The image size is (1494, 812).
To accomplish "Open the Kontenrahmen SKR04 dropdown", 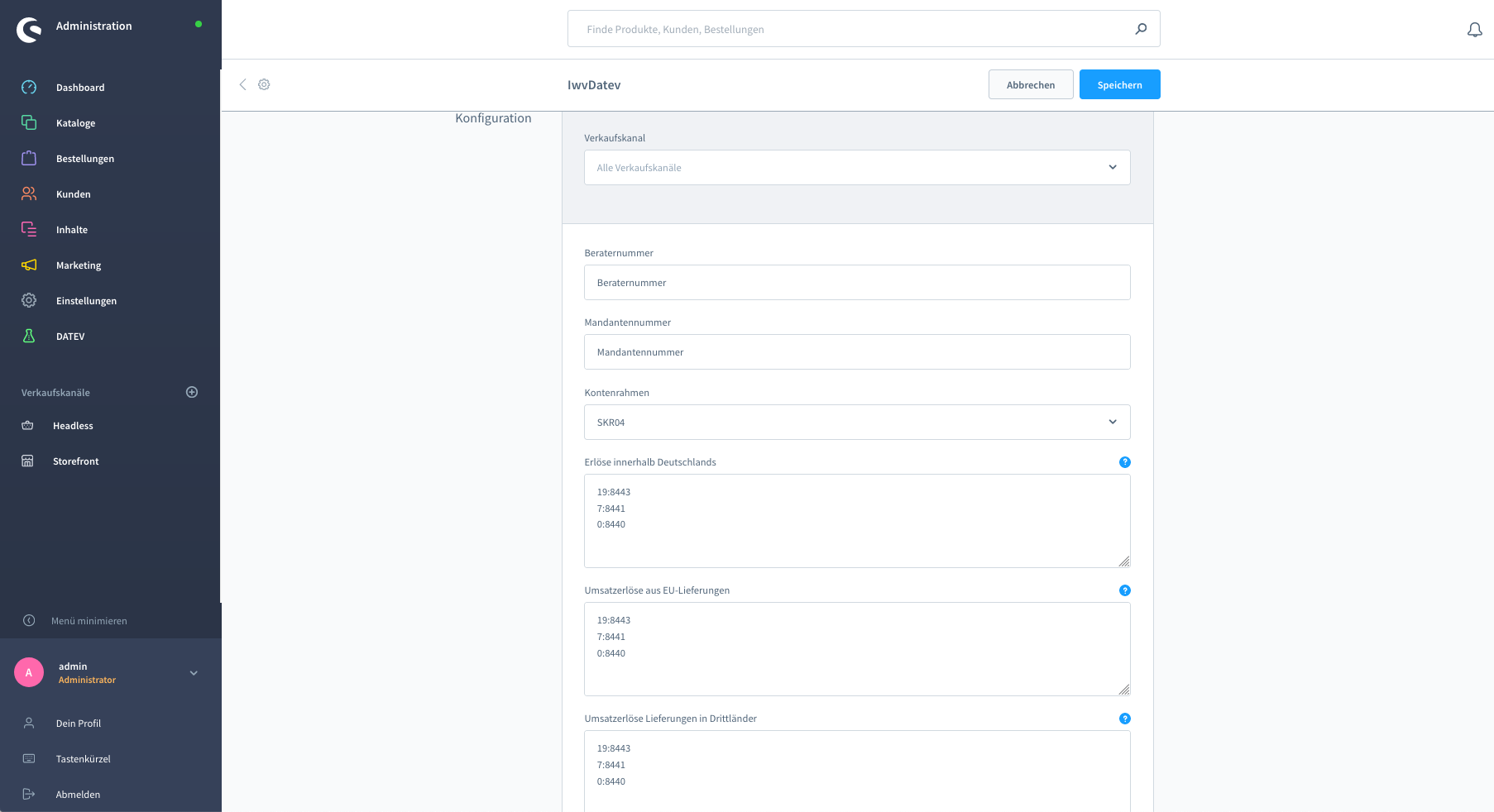I will tap(856, 423).
